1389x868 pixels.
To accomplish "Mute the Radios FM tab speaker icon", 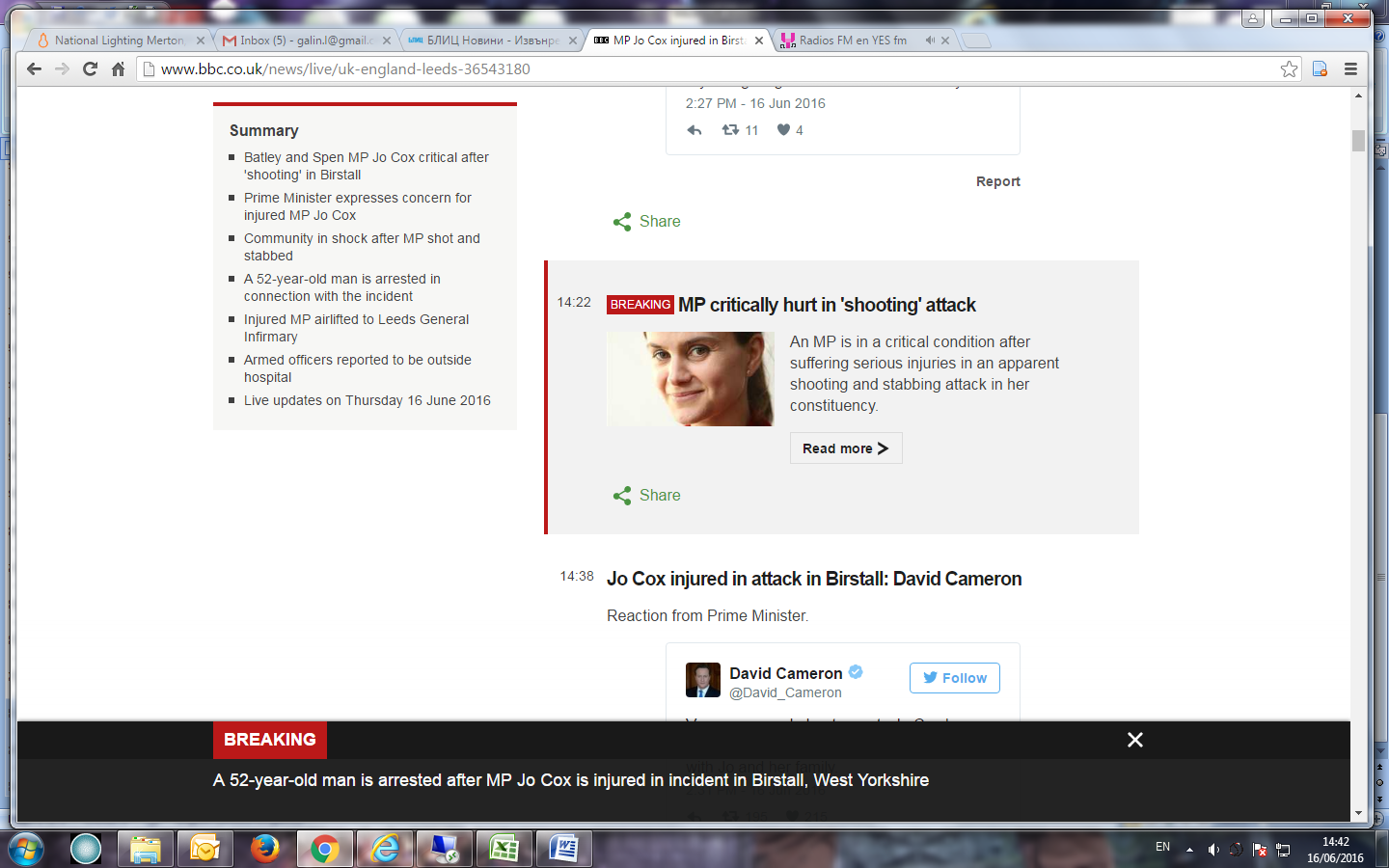I will [930, 41].
